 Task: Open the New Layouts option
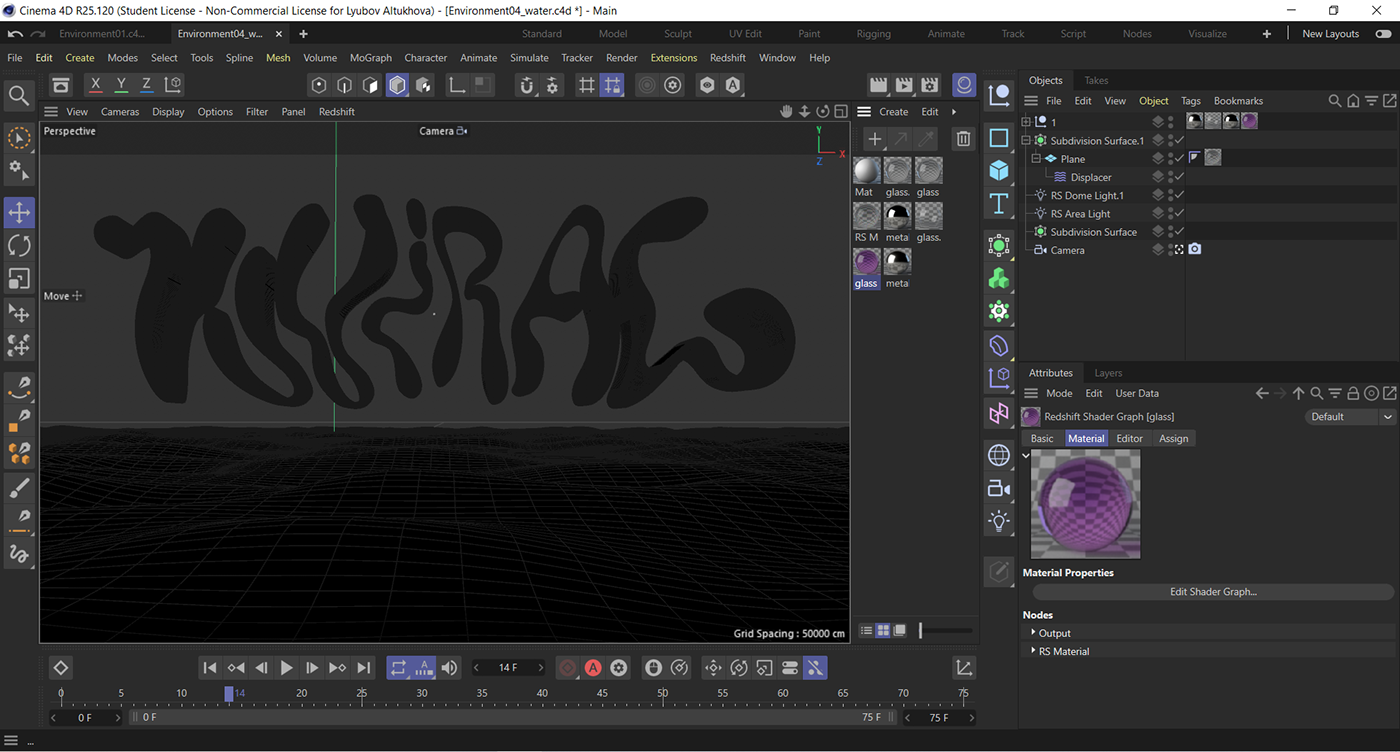[1330, 34]
